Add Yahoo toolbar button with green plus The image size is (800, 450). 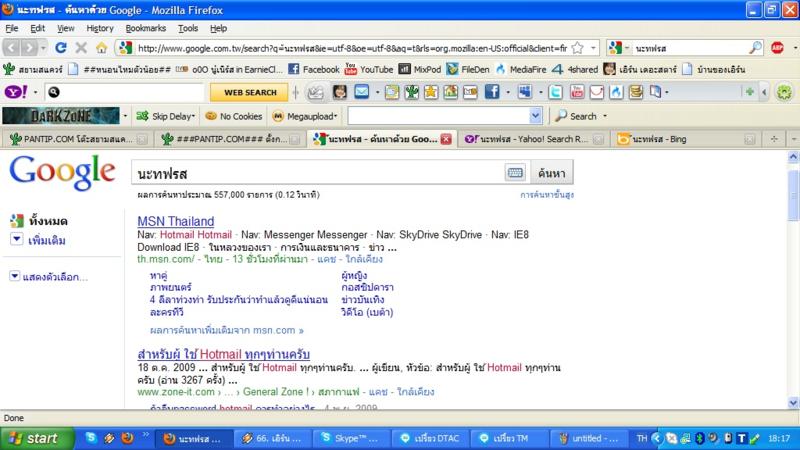749,92
